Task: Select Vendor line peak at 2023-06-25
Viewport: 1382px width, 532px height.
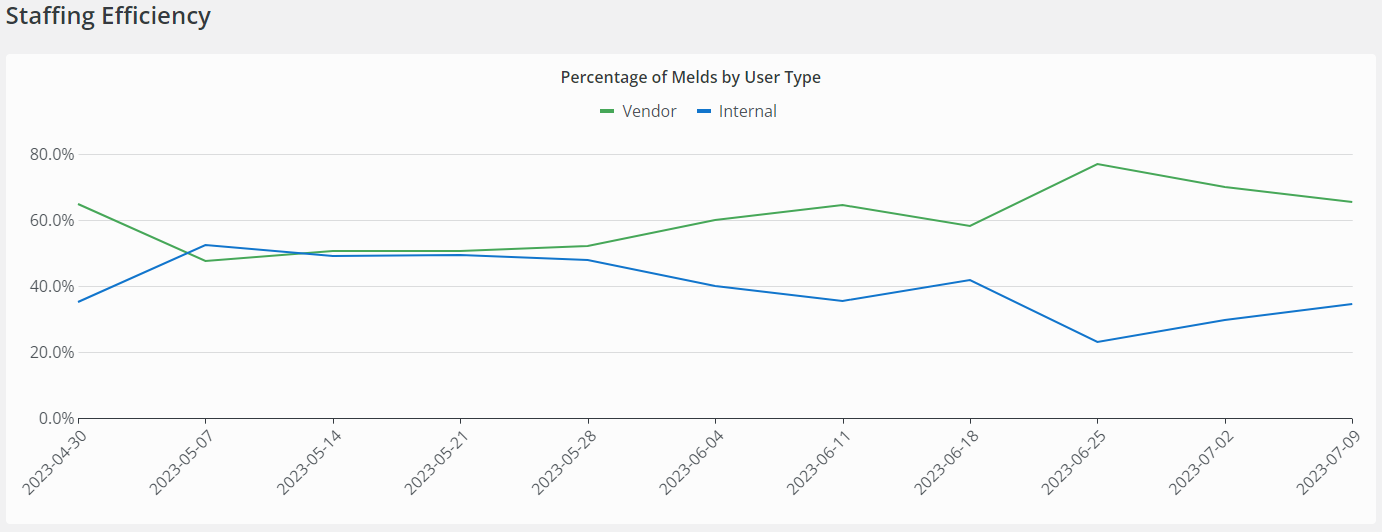Action: click(1098, 164)
